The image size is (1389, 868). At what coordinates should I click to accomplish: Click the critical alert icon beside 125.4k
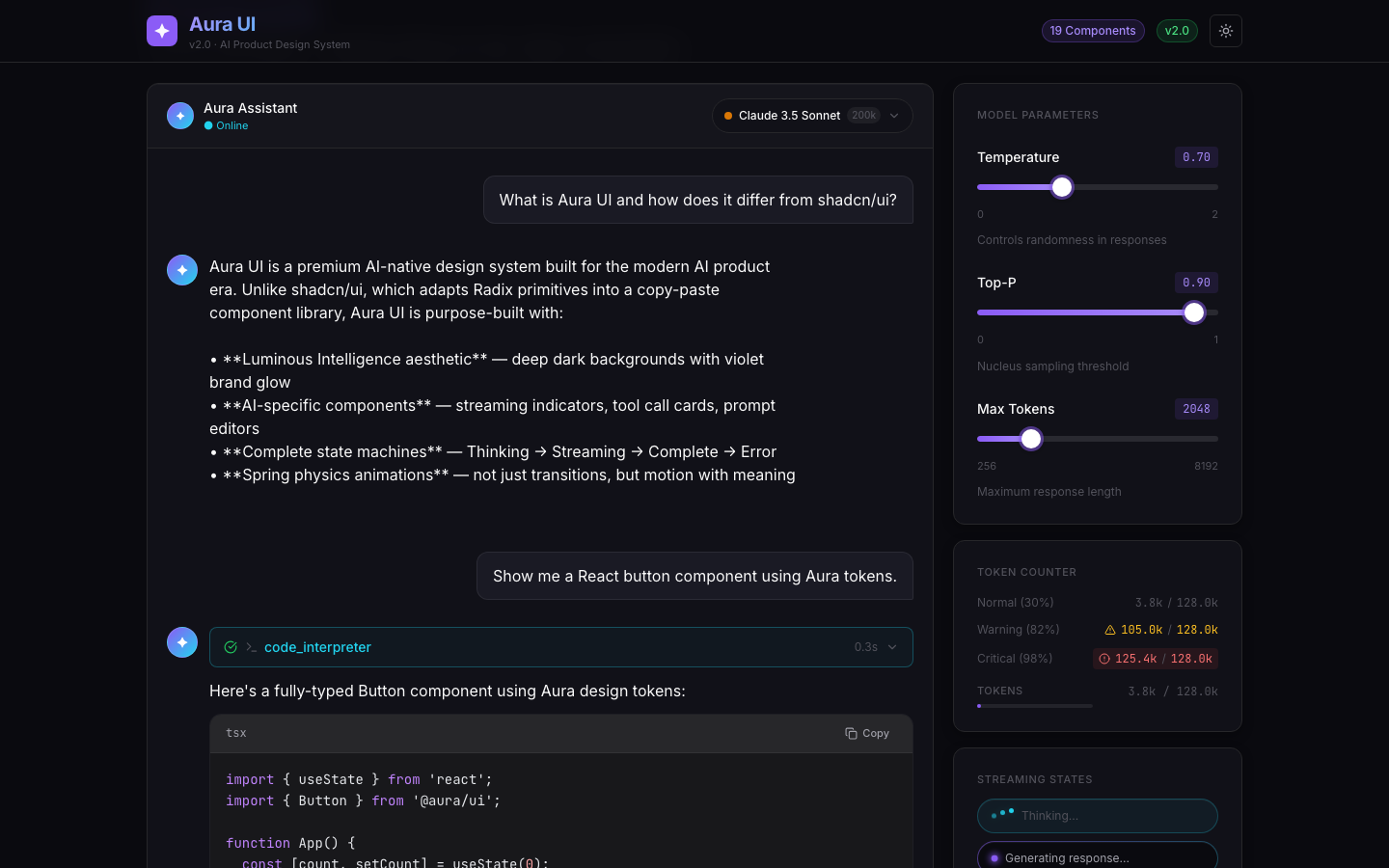coord(1103,659)
